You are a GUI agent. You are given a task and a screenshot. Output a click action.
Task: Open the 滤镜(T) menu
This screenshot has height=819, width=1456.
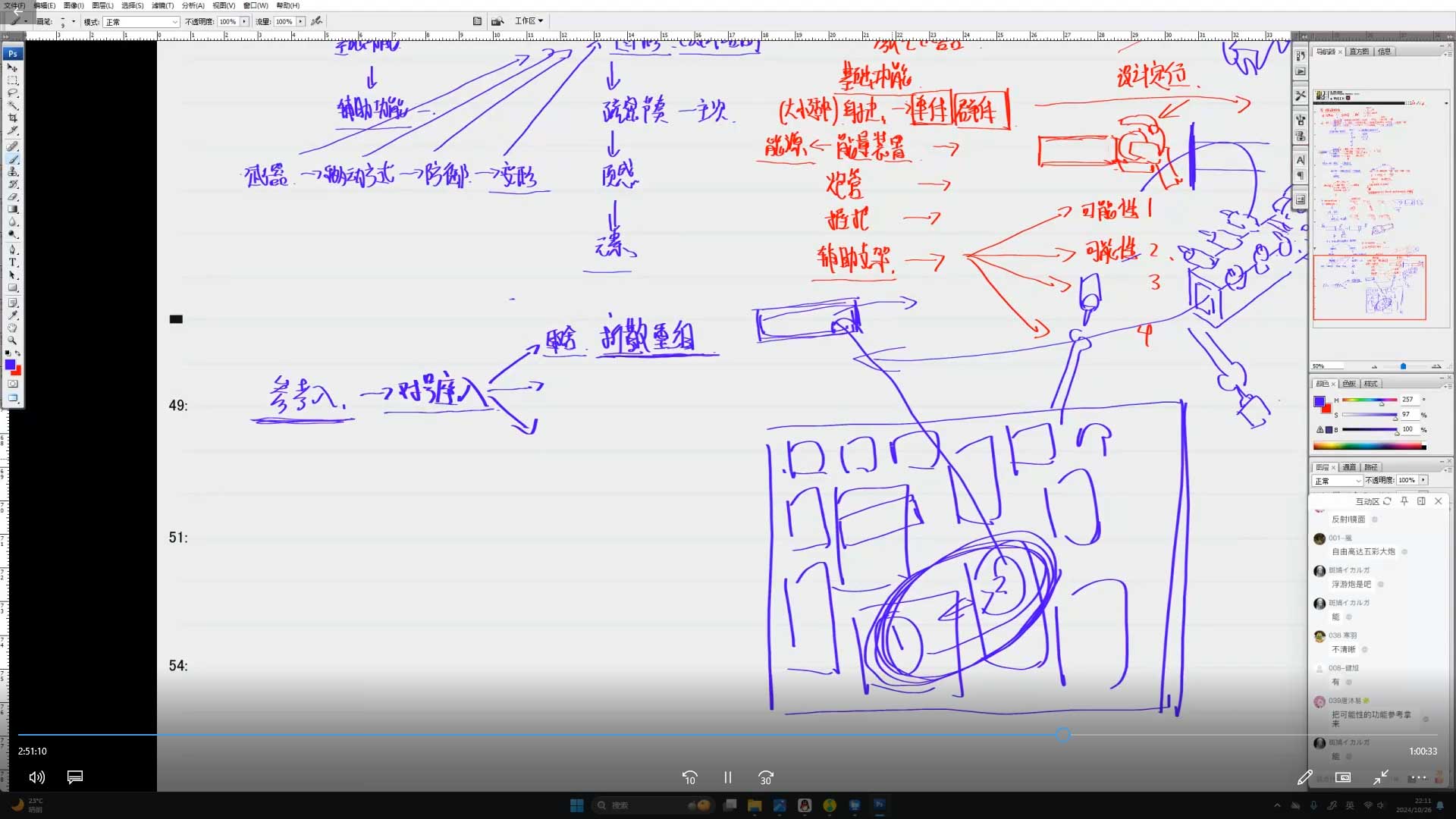[x=162, y=5]
